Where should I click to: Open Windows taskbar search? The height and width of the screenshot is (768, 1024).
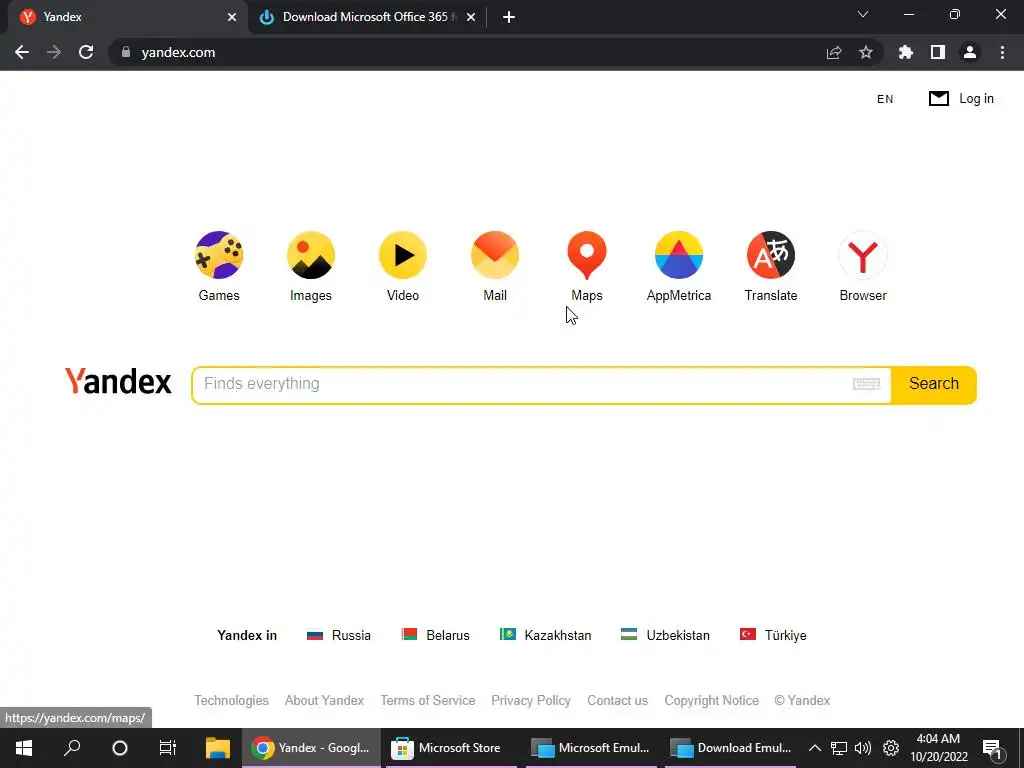pos(72,748)
